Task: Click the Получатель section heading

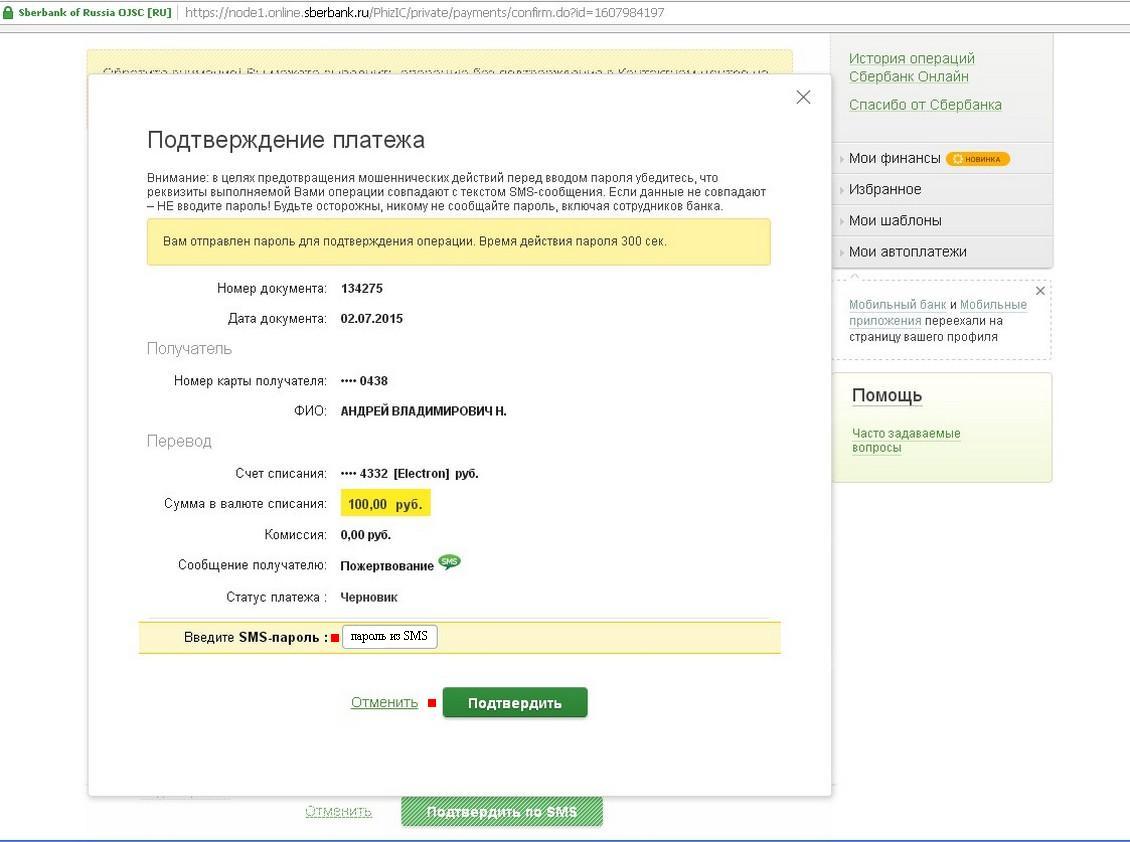Action: point(190,349)
